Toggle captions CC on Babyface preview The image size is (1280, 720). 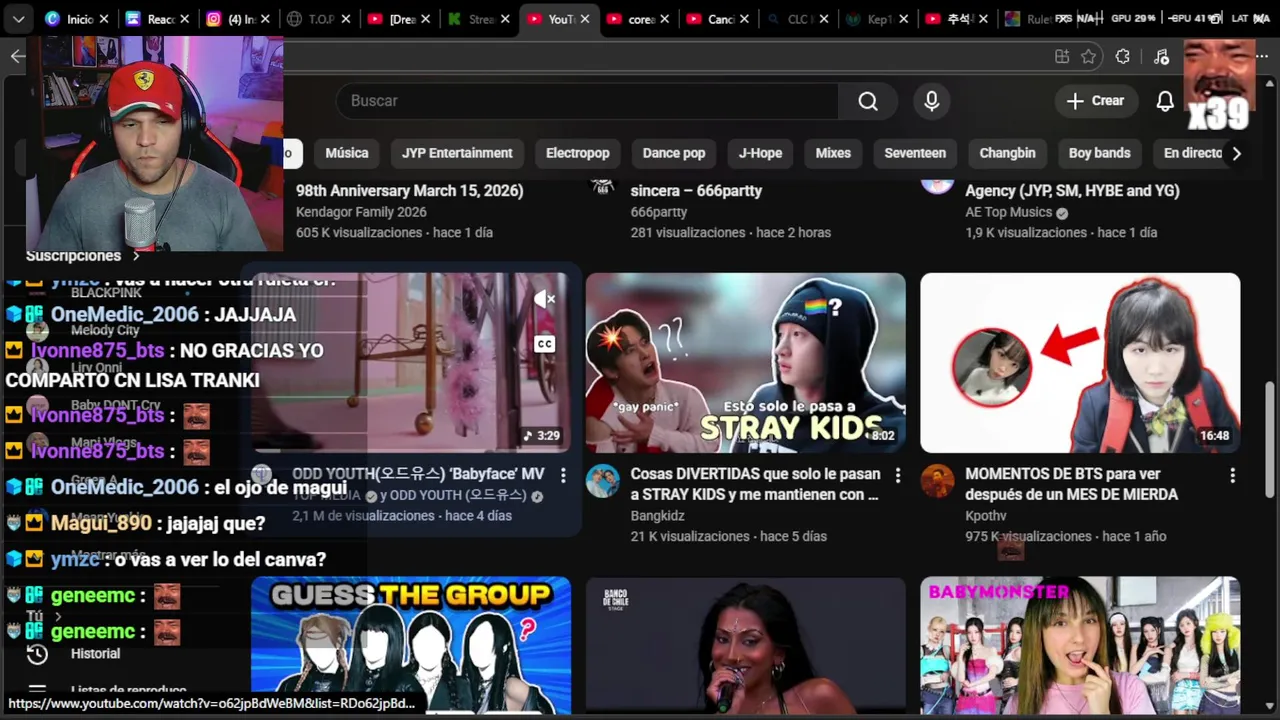544,344
